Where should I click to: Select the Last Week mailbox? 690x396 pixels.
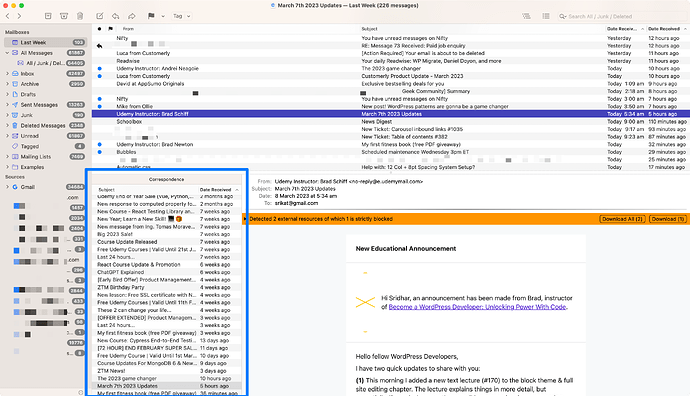(x=45, y=42)
